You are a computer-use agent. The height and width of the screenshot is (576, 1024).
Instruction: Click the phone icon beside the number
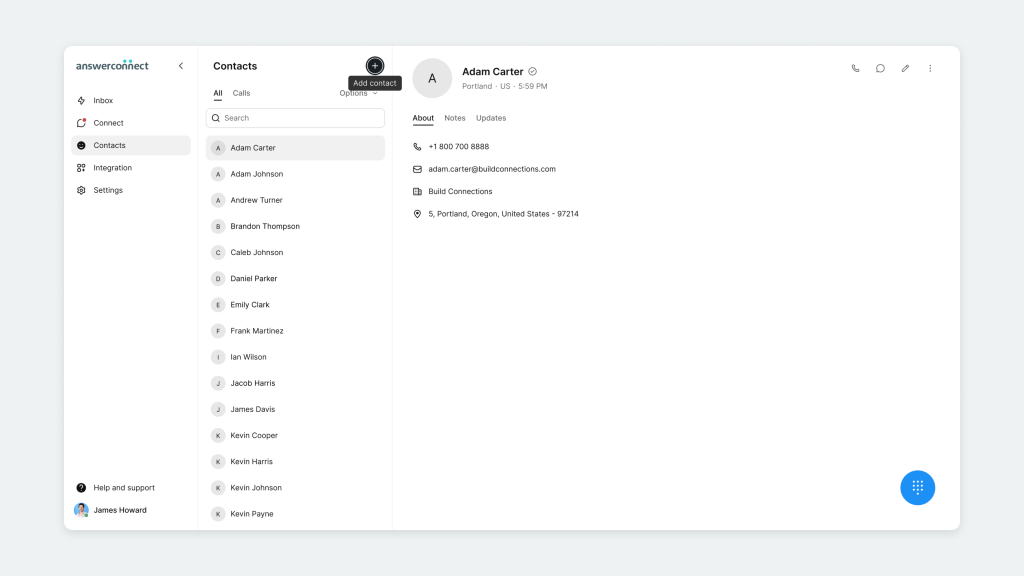point(417,147)
